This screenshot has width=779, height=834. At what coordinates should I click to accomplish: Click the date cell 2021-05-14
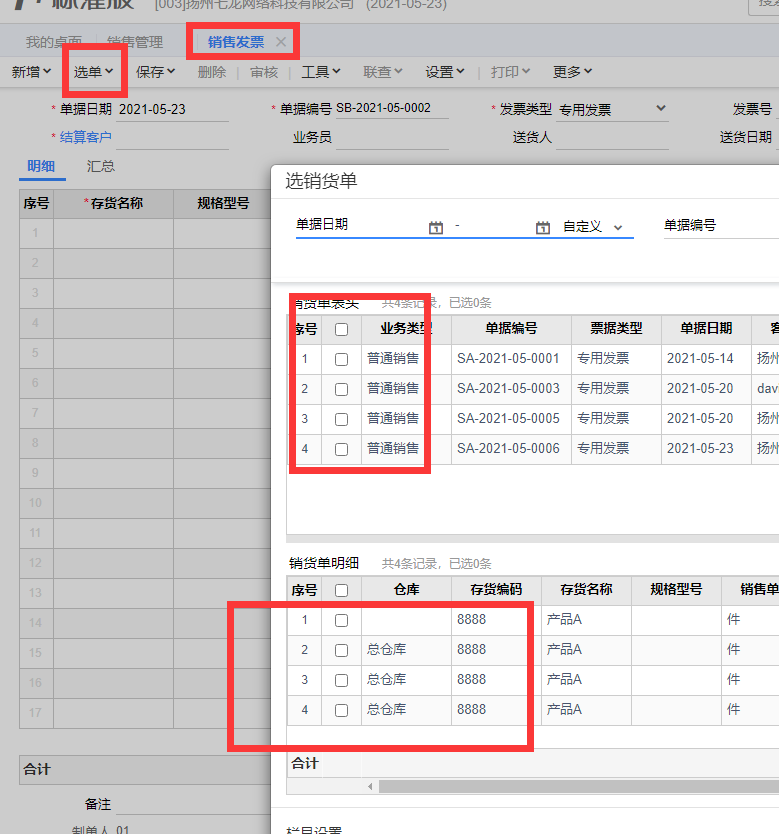click(706, 359)
